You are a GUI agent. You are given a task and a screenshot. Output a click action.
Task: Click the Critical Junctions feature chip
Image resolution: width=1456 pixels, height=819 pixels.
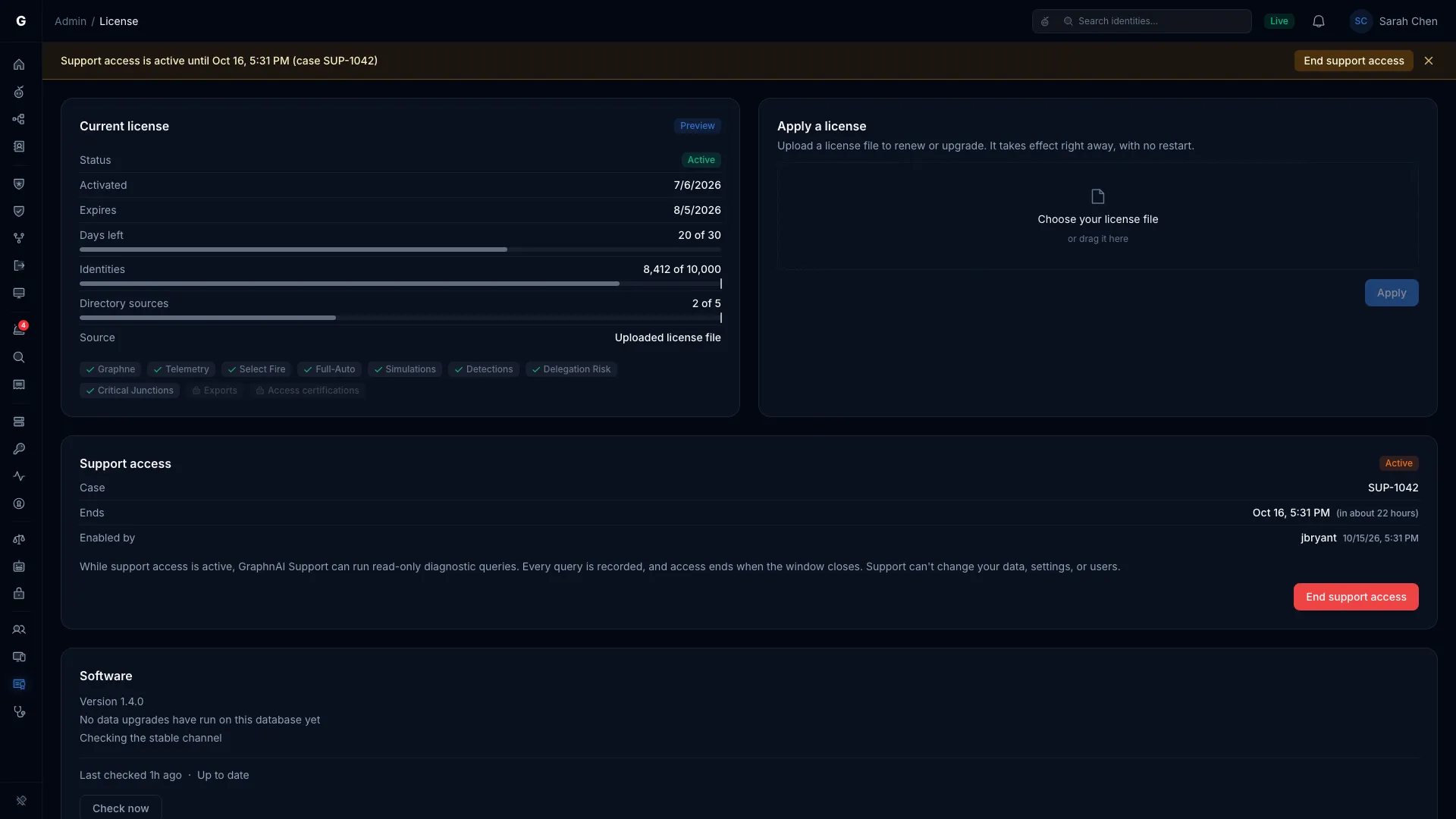(130, 391)
